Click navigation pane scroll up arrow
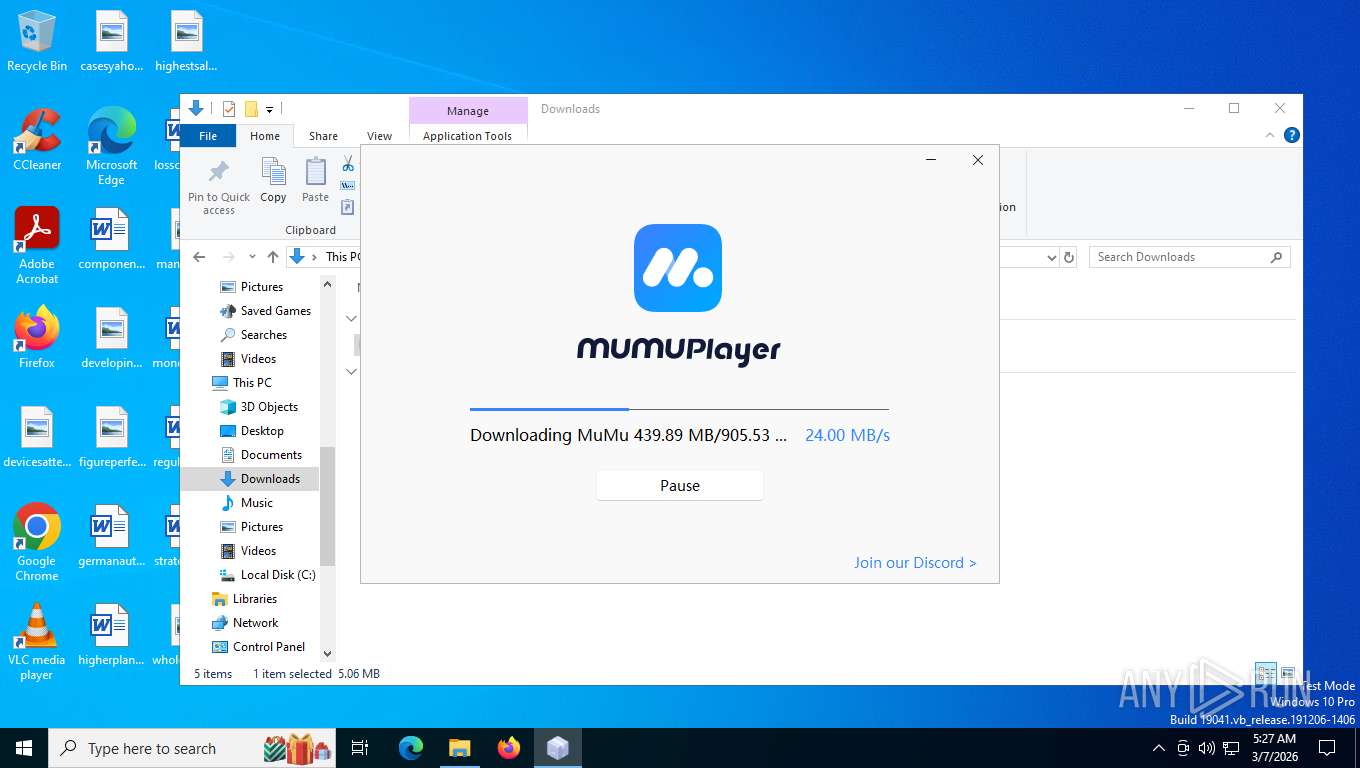 click(x=327, y=285)
